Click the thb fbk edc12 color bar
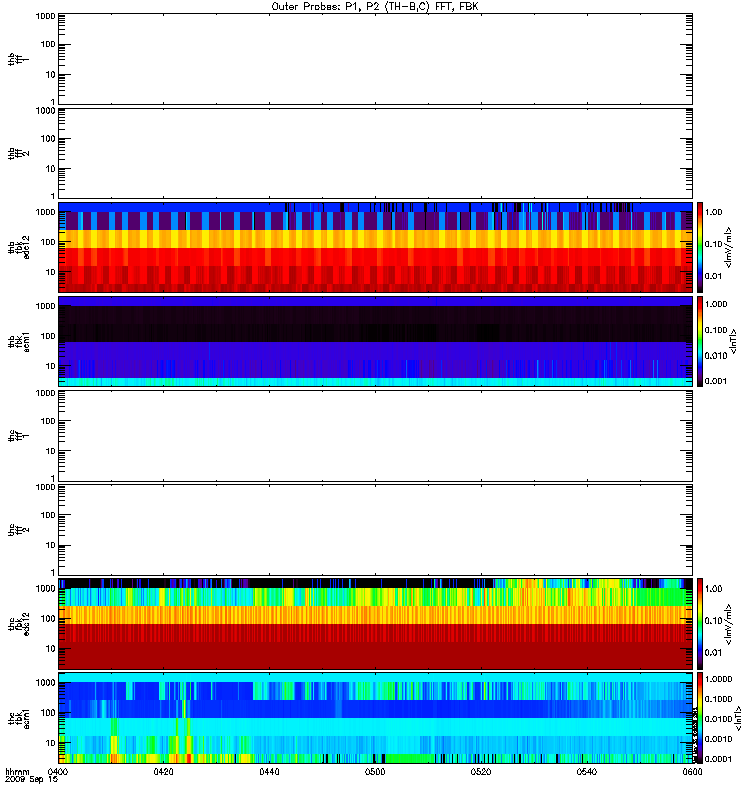 click(x=700, y=247)
